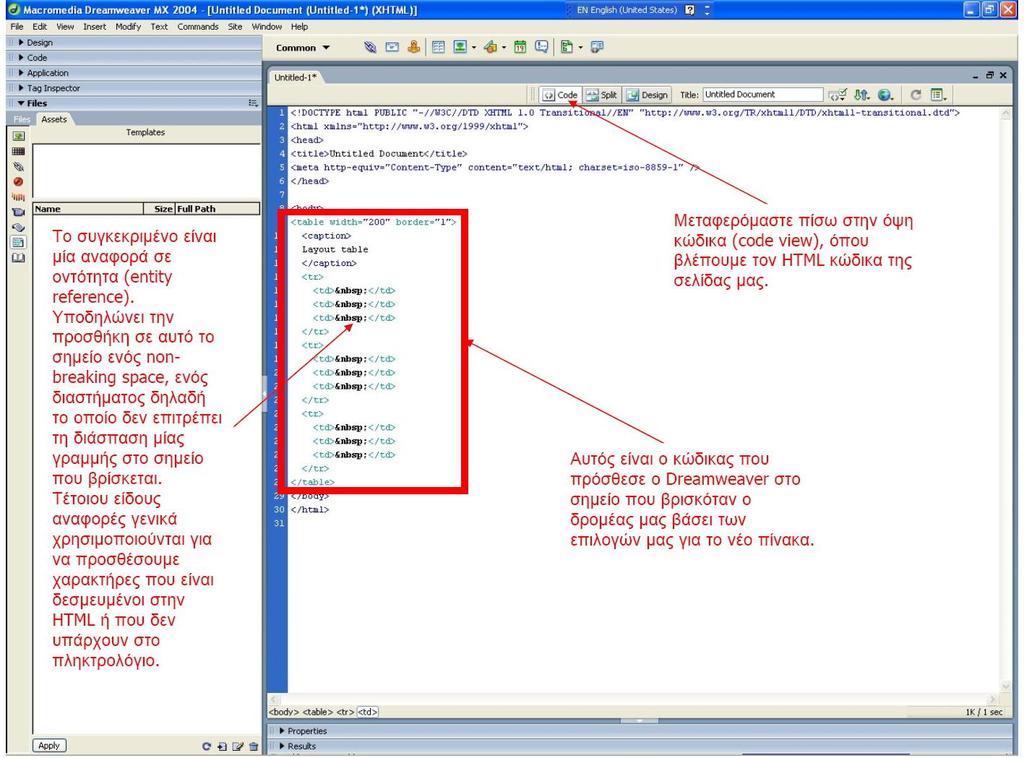This screenshot has height=758, width=1024.
Task: Show Templates category in Assets panel
Action: (18, 242)
